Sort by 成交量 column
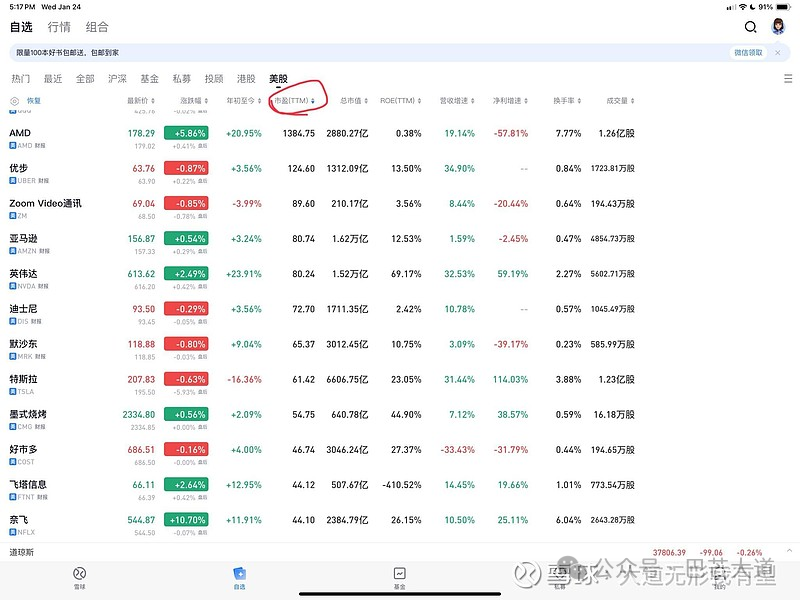Screen dimensions: 800x600 pyautogui.click(x=620, y=101)
